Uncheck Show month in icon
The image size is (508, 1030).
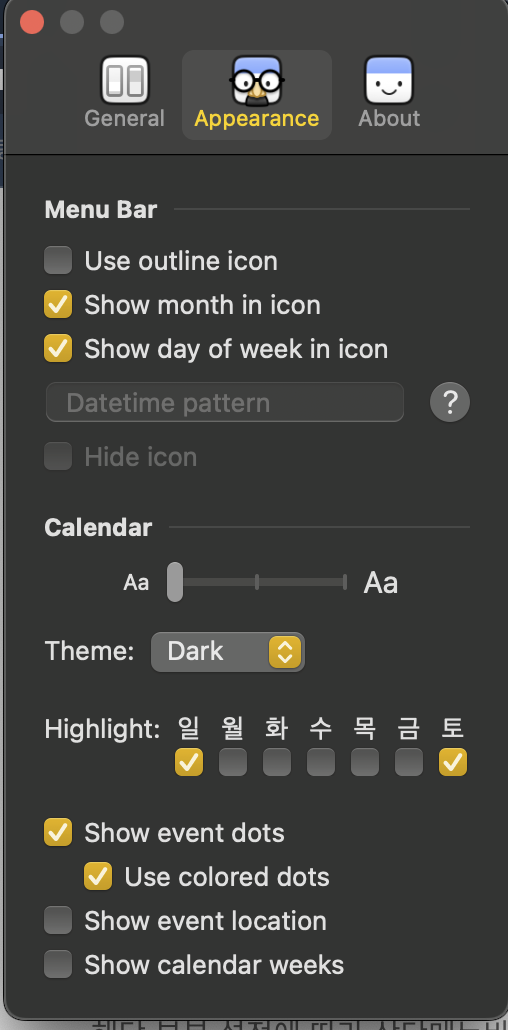(x=58, y=305)
